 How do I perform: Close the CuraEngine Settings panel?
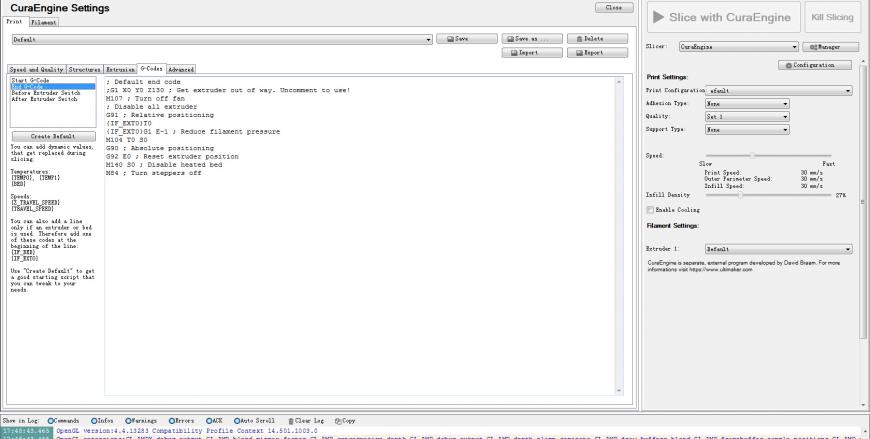[x=614, y=8]
